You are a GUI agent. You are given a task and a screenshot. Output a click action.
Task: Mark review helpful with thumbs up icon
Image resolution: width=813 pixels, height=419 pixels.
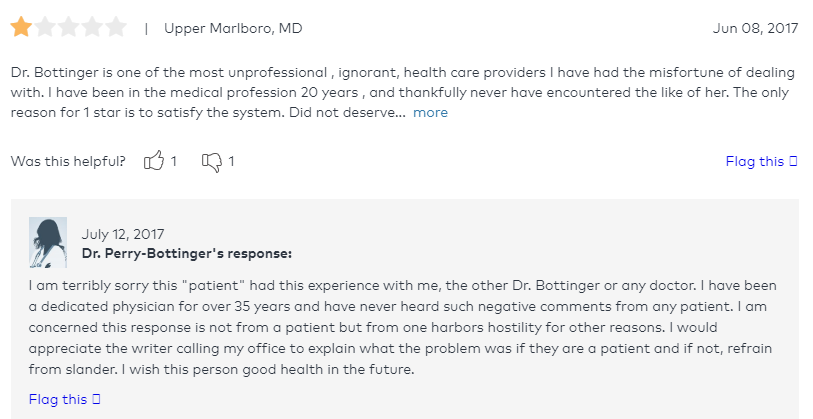coord(154,161)
